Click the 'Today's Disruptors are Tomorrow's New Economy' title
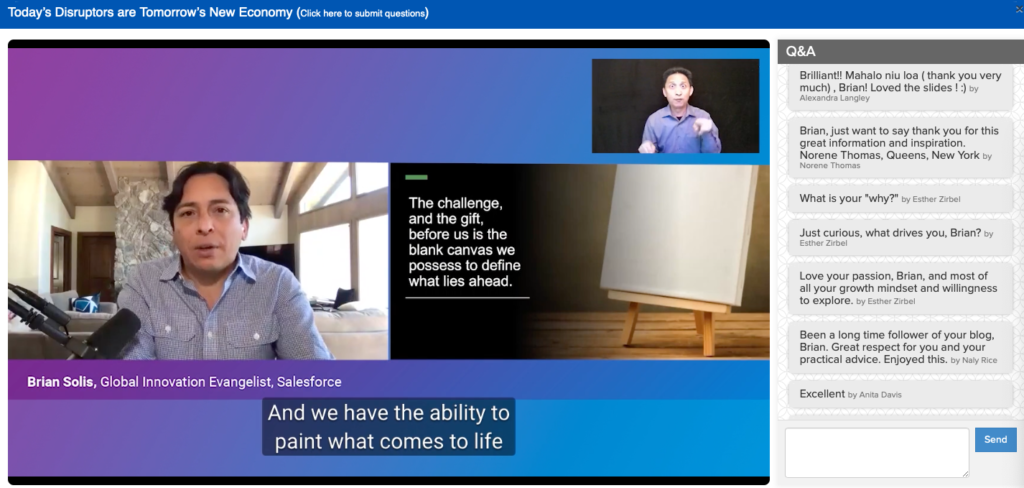 tap(150, 12)
